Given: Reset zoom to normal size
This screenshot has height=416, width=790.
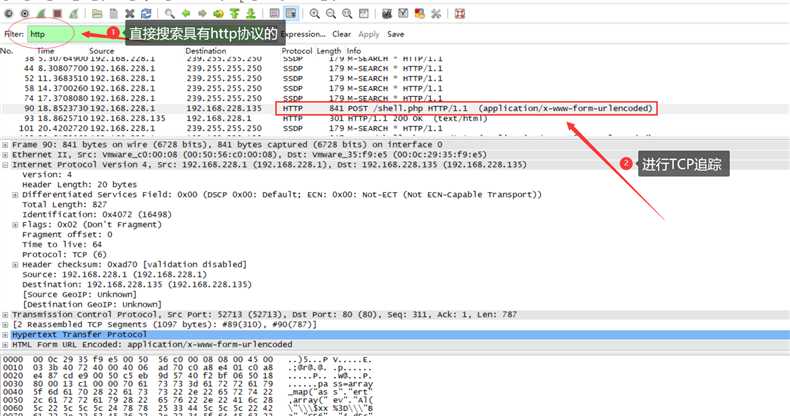Looking at the screenshot, I should click(x=347, y=14).
